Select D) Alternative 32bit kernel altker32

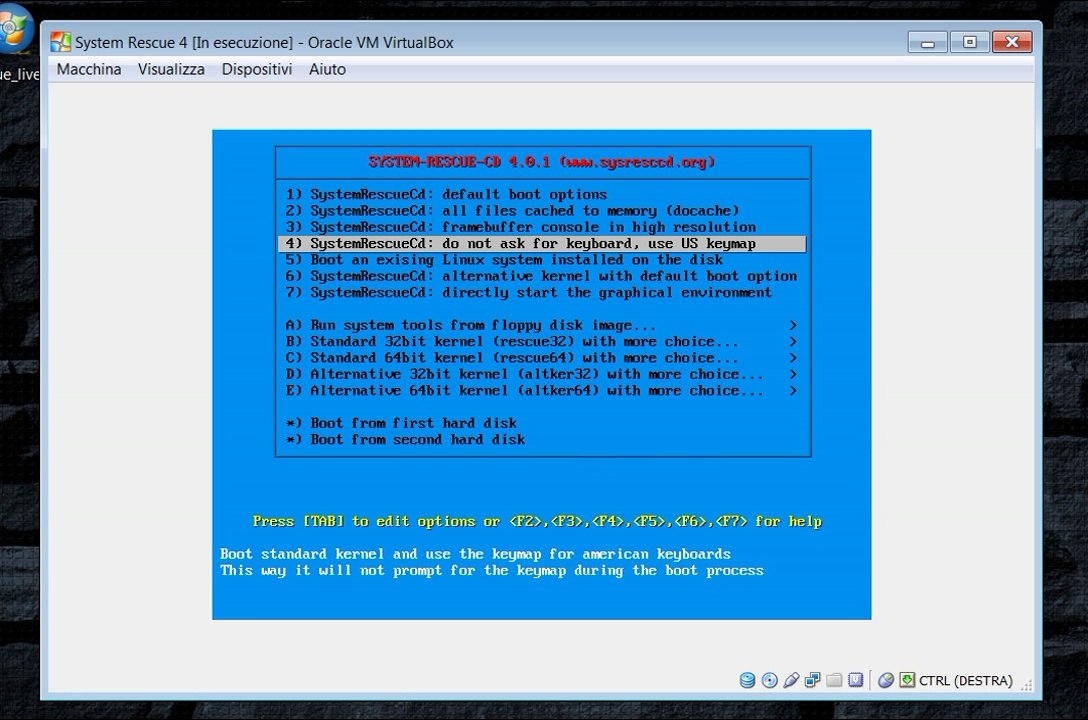click(x=542, y=375)
